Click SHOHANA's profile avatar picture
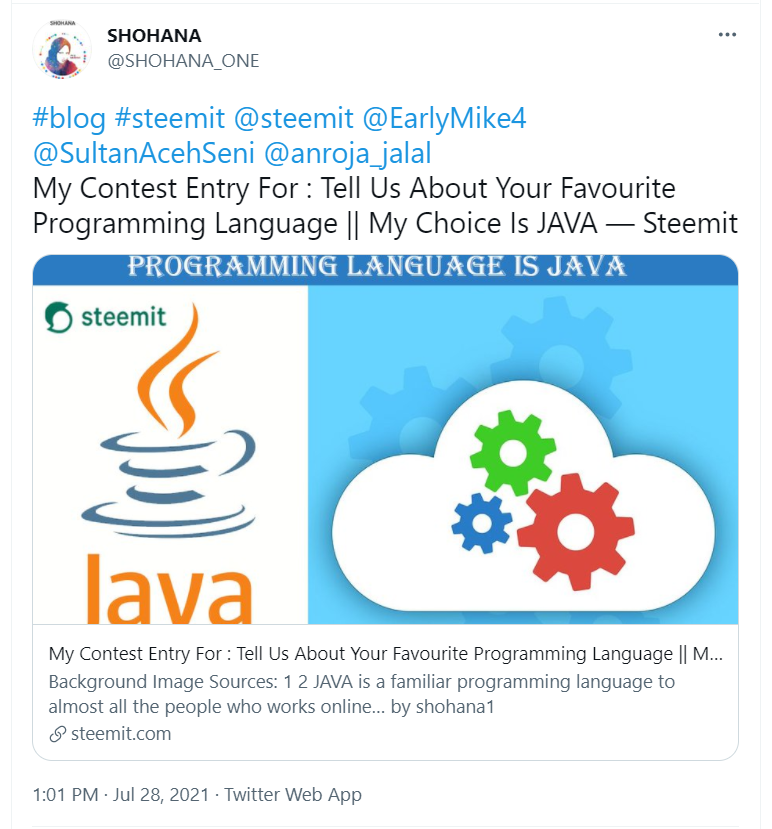Viewport: 772px width, 829px height. click(x=62, y=51)
